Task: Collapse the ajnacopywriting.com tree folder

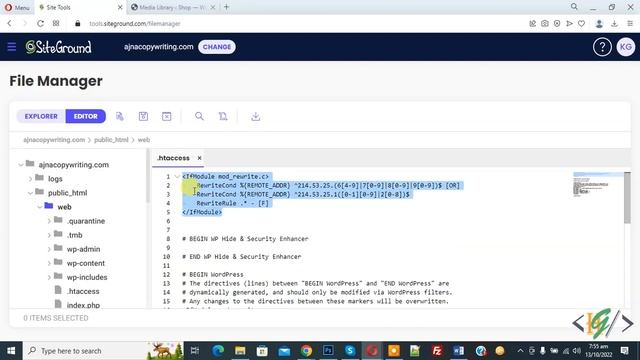Action: [x=21, y=164]
